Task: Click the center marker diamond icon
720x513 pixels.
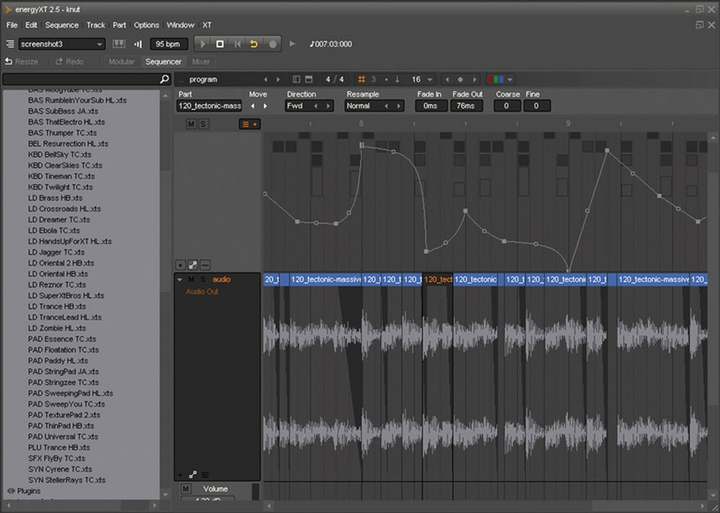Action: pyautogui.click(x=461, y=79)
